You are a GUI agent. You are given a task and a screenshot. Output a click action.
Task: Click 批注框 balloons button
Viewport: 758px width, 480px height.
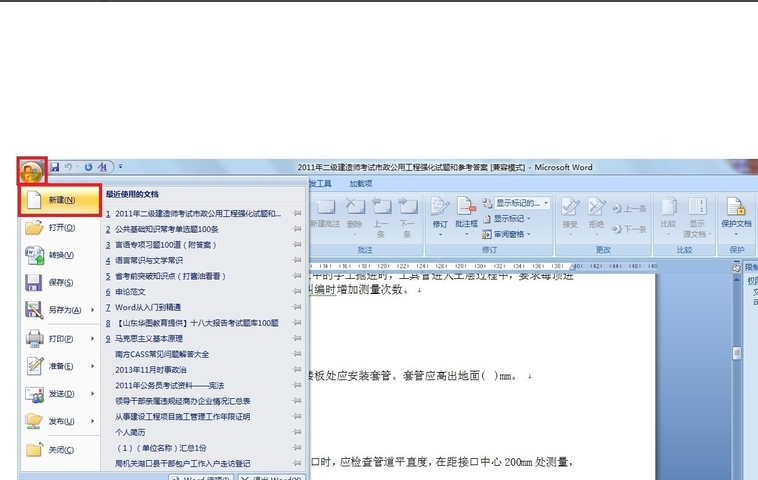pyautogui.click(x=466, y=217)
